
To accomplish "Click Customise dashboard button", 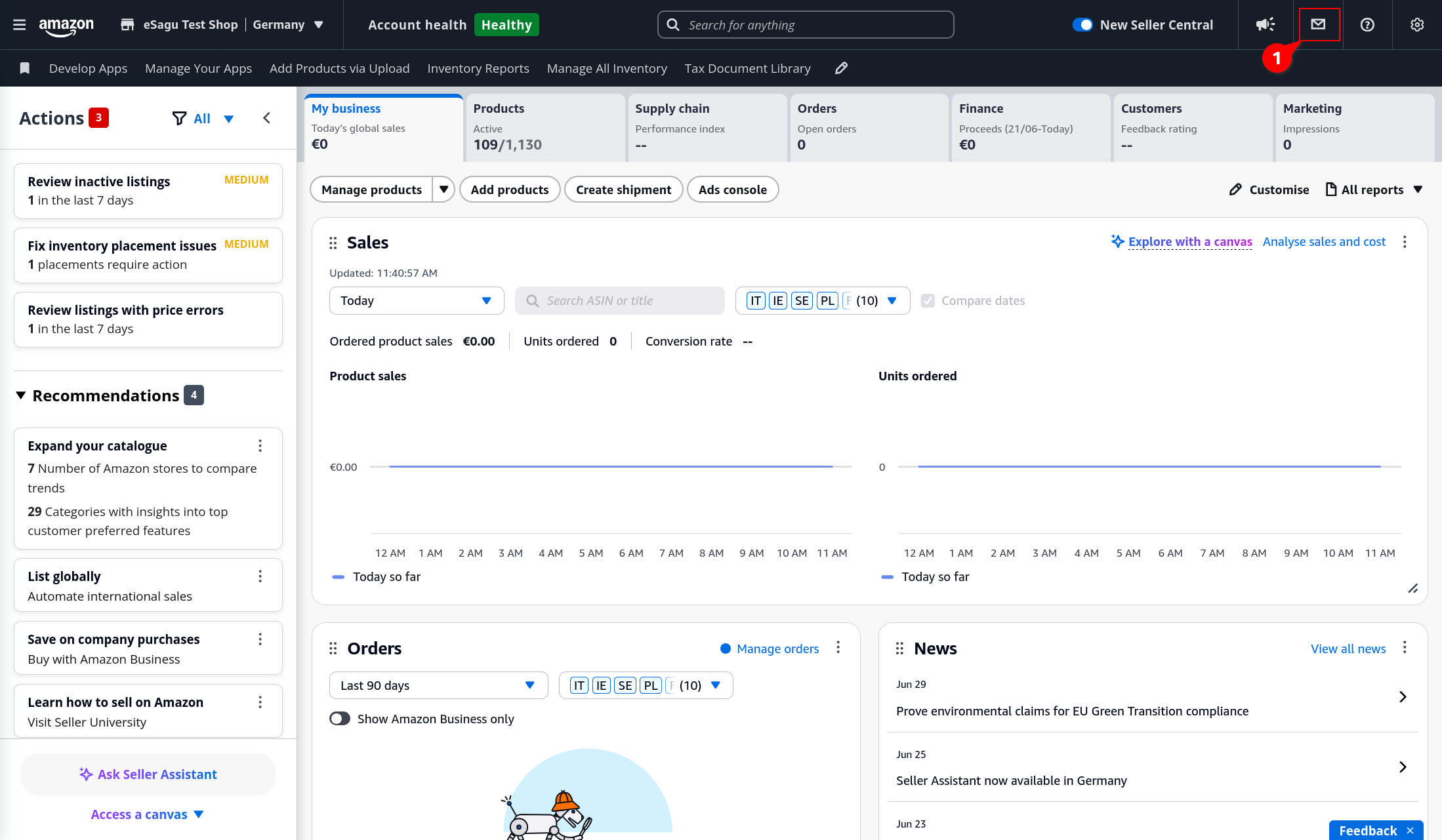I will point(1269,190).
